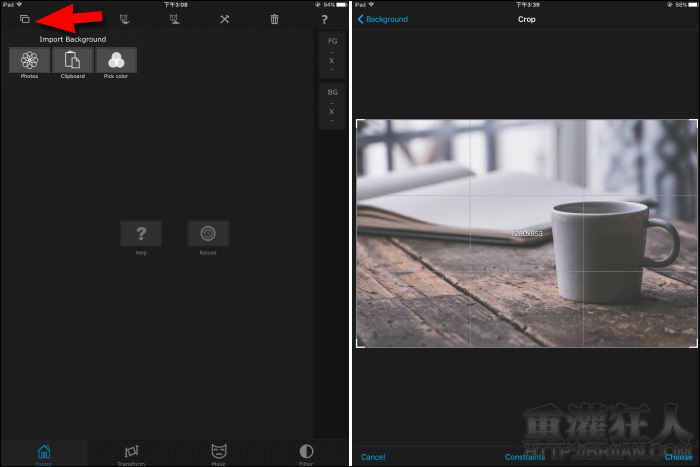Open the Filter tab
Viewport: 700px width, 467px height.
pyautogui.click(x=306, y=453)
